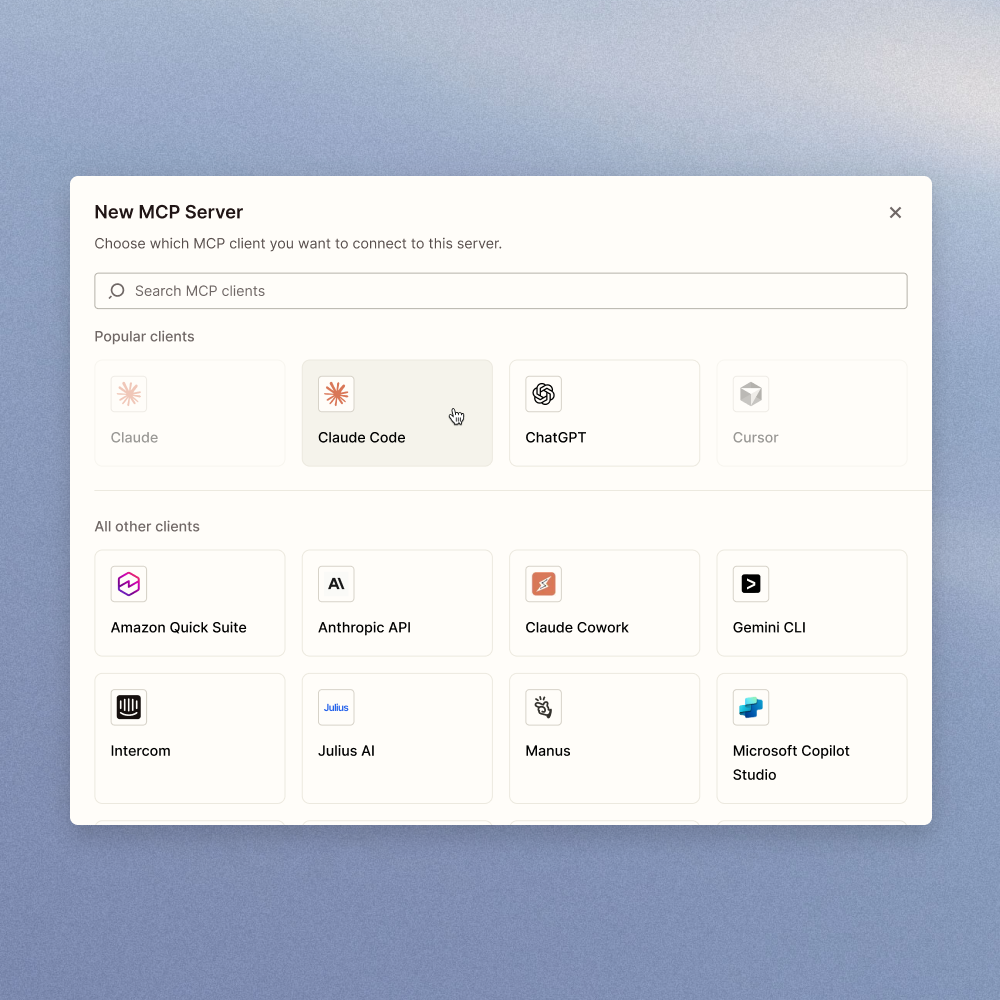Click the Intercom logo icon
The width and height of the screenshot is (1000, 1000).
click(129, 707)
